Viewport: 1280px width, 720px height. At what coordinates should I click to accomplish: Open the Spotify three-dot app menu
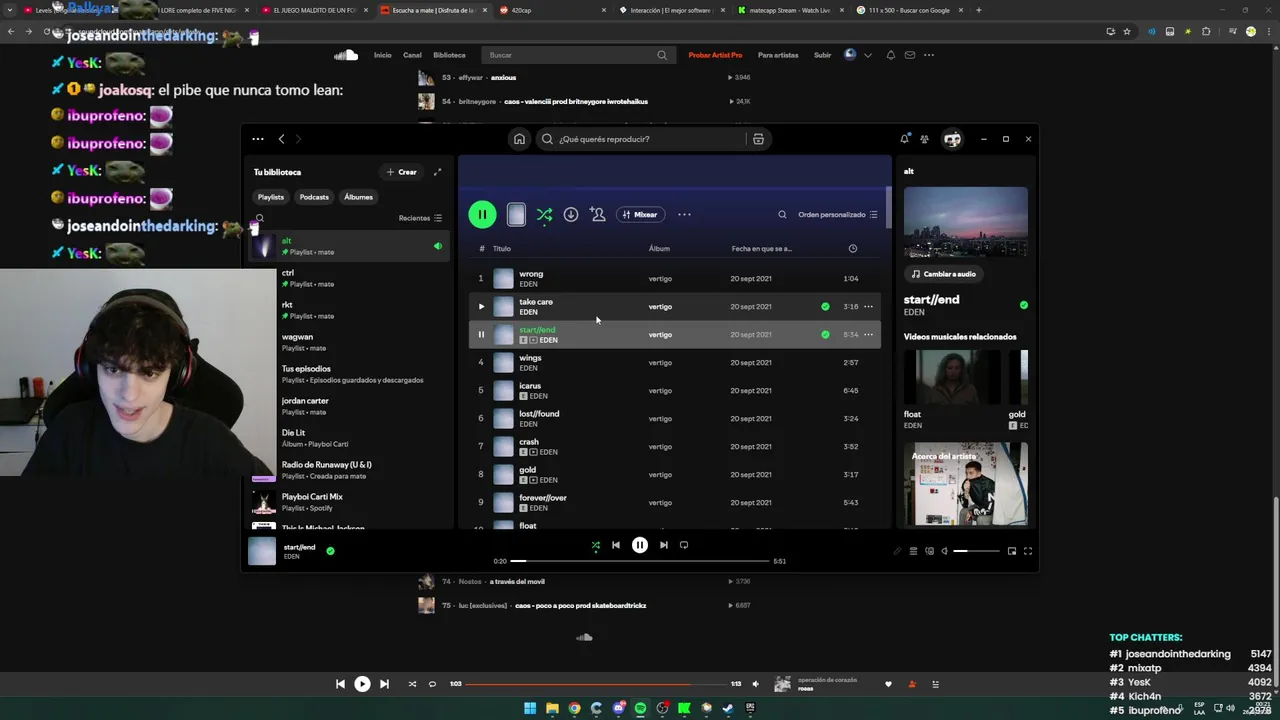tap(258, 139)
